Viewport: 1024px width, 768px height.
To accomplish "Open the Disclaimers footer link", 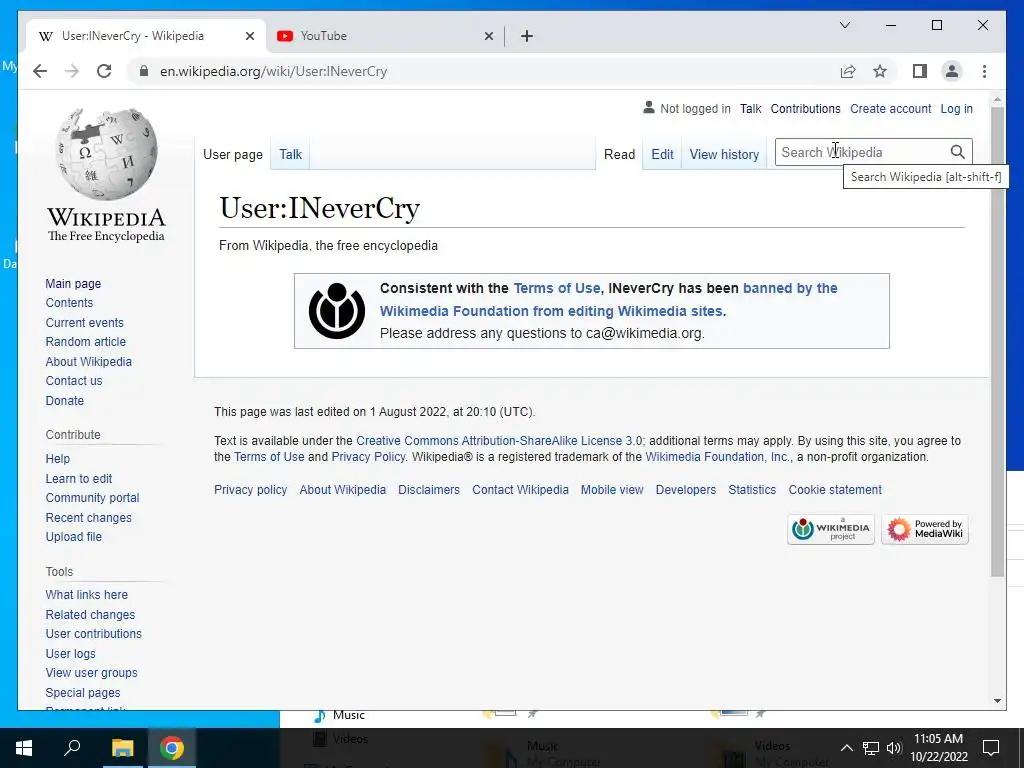I will pyautogui.click(x=429, y=490).
